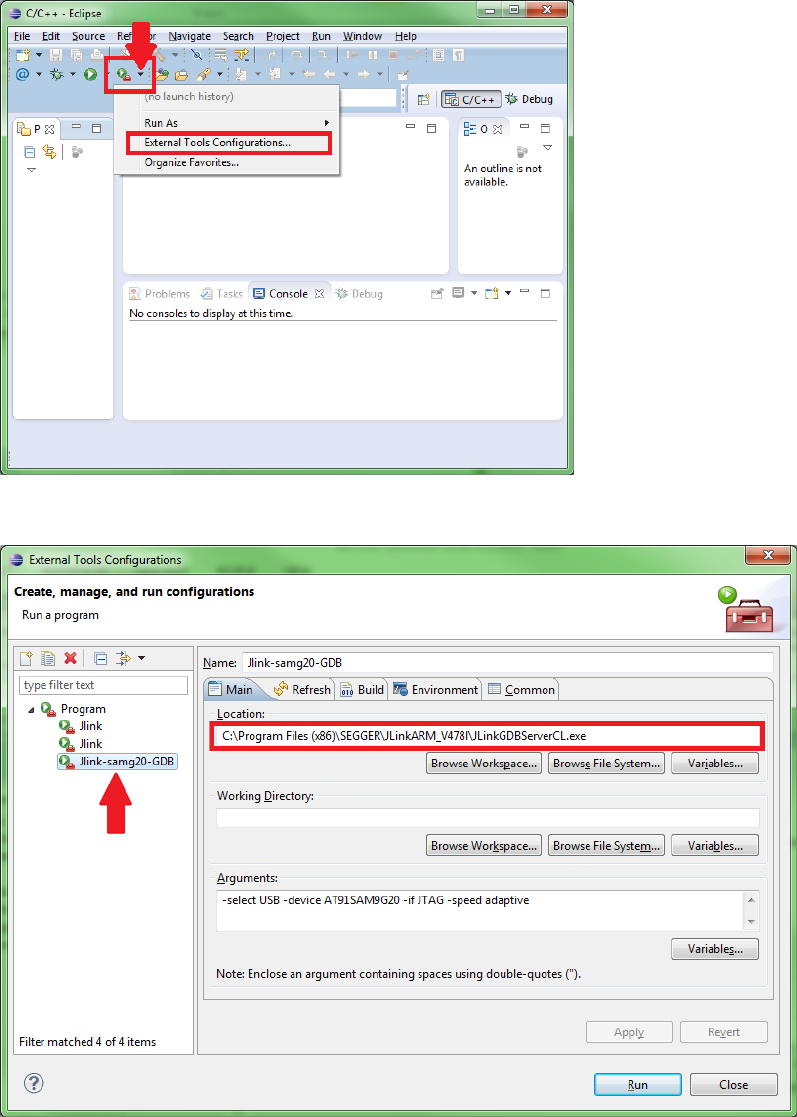The width and height of the screenshot is (797, 1117).
Task: Click the Open Console icon
Action: (491, 293)
